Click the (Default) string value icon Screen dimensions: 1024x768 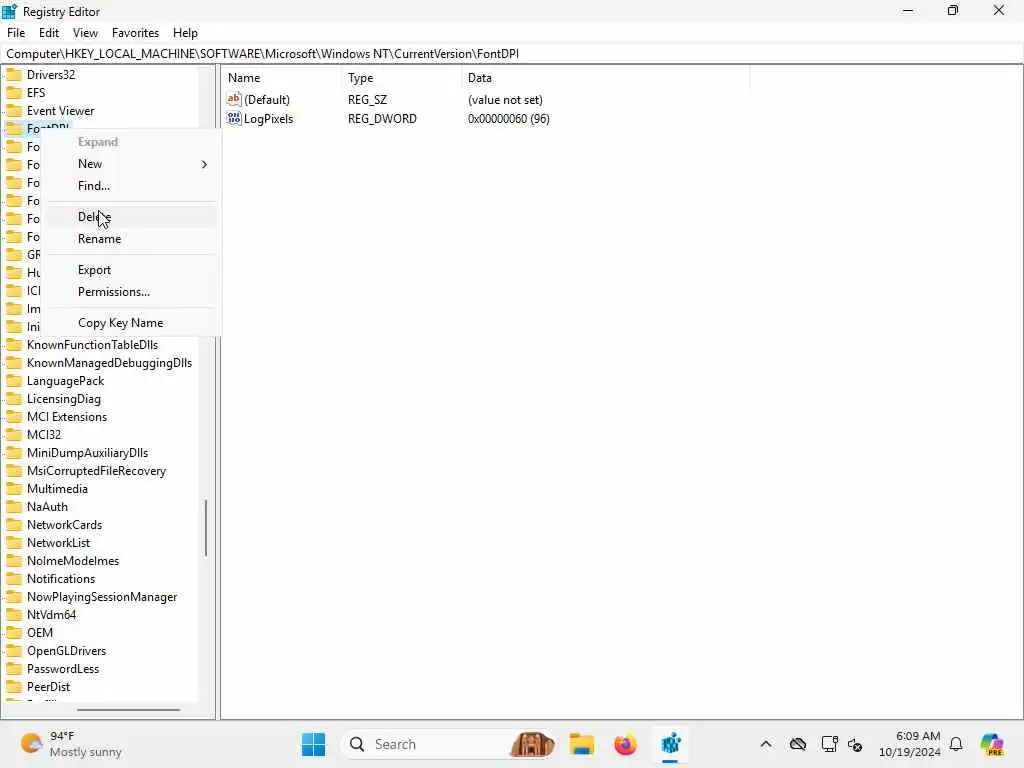pyautogui.click(x=234, y=99)
